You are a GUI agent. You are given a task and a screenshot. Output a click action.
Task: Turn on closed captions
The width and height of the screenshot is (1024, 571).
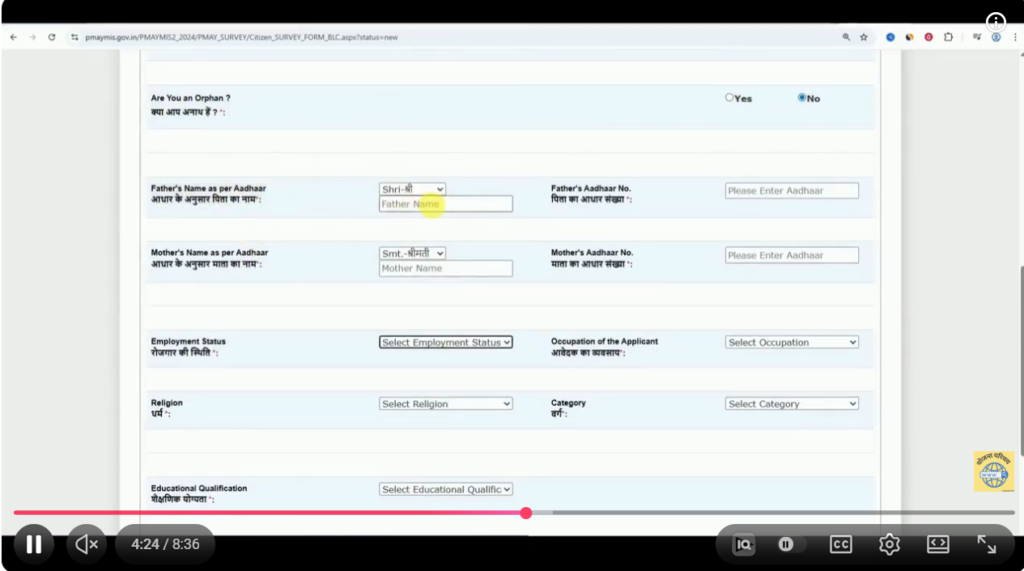(840, 544)
